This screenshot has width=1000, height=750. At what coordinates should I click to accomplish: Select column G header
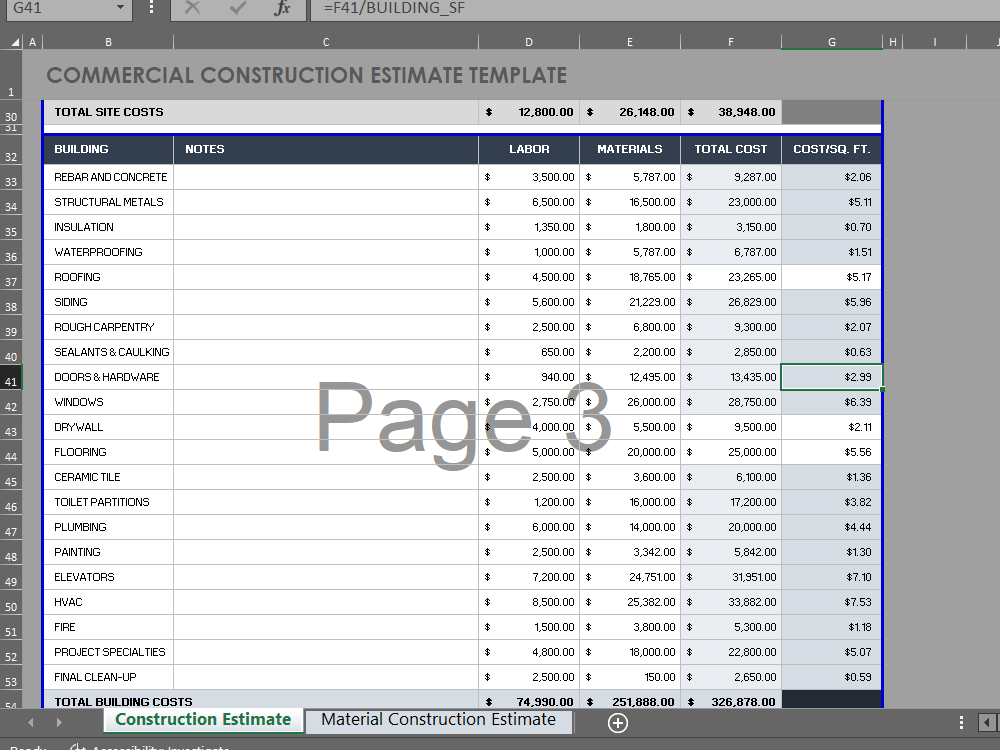coord(831,41)
